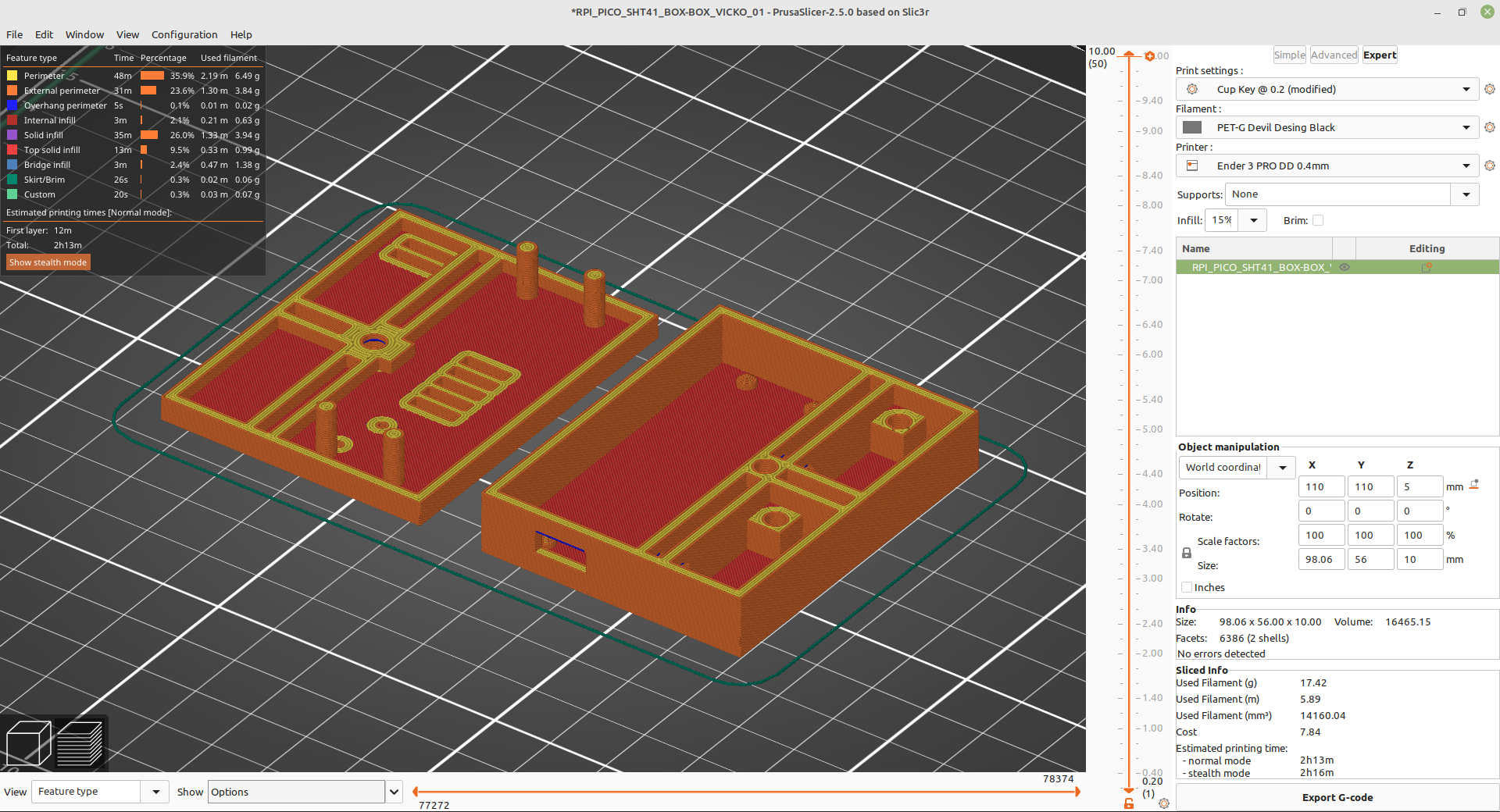This screenshot has height=812, width=1500.
Task: Switch to 3D editor view cube icon
Action: click(28, 743)
